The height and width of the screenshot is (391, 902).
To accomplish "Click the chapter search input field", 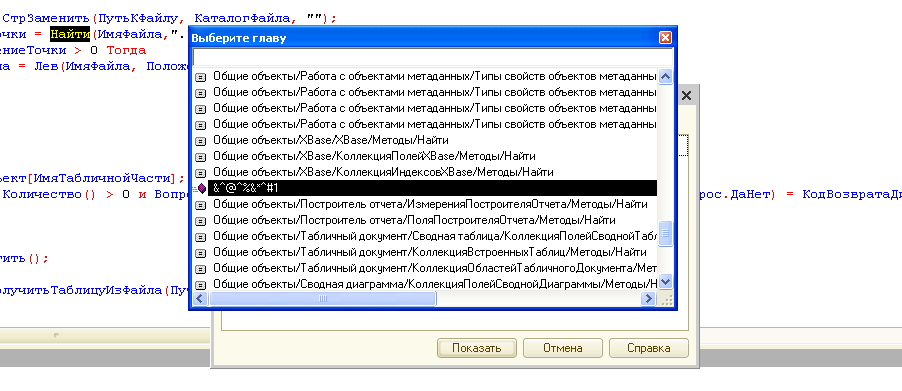I will click(x=433, y=57).
